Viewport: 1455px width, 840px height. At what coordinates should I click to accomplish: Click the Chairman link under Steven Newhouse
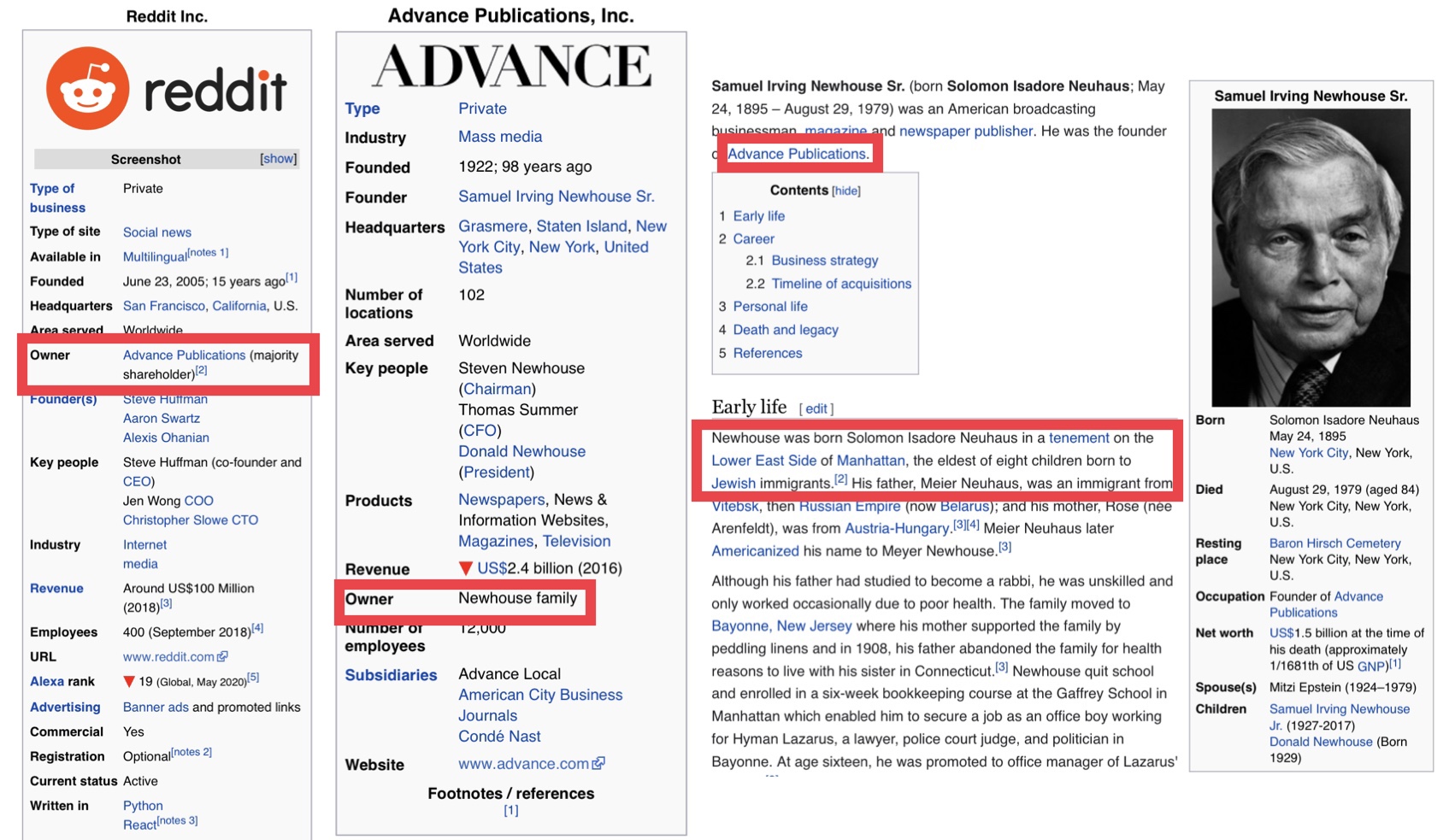[498, 389]
